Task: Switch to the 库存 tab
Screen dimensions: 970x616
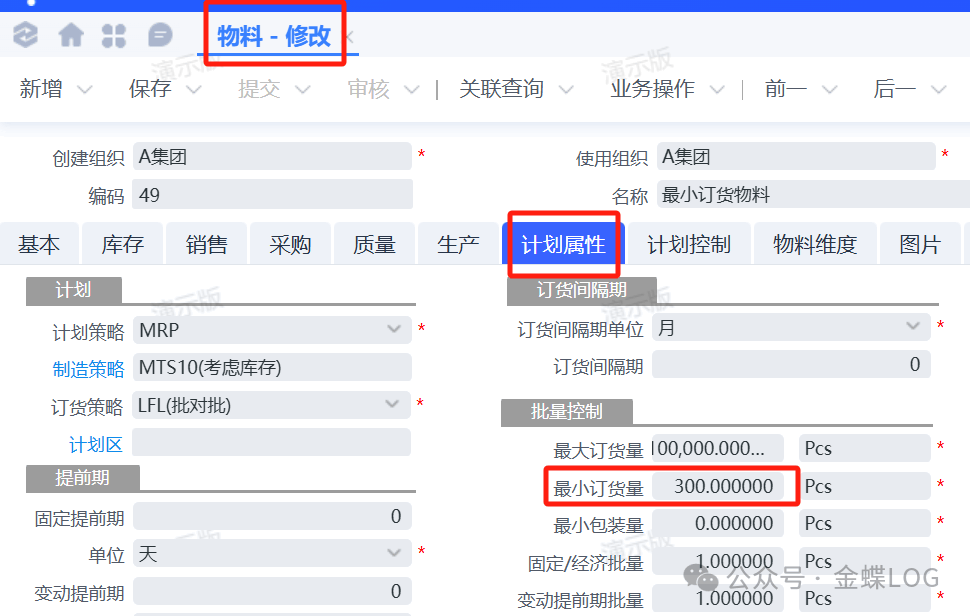Action: click(x=123, y=245)
